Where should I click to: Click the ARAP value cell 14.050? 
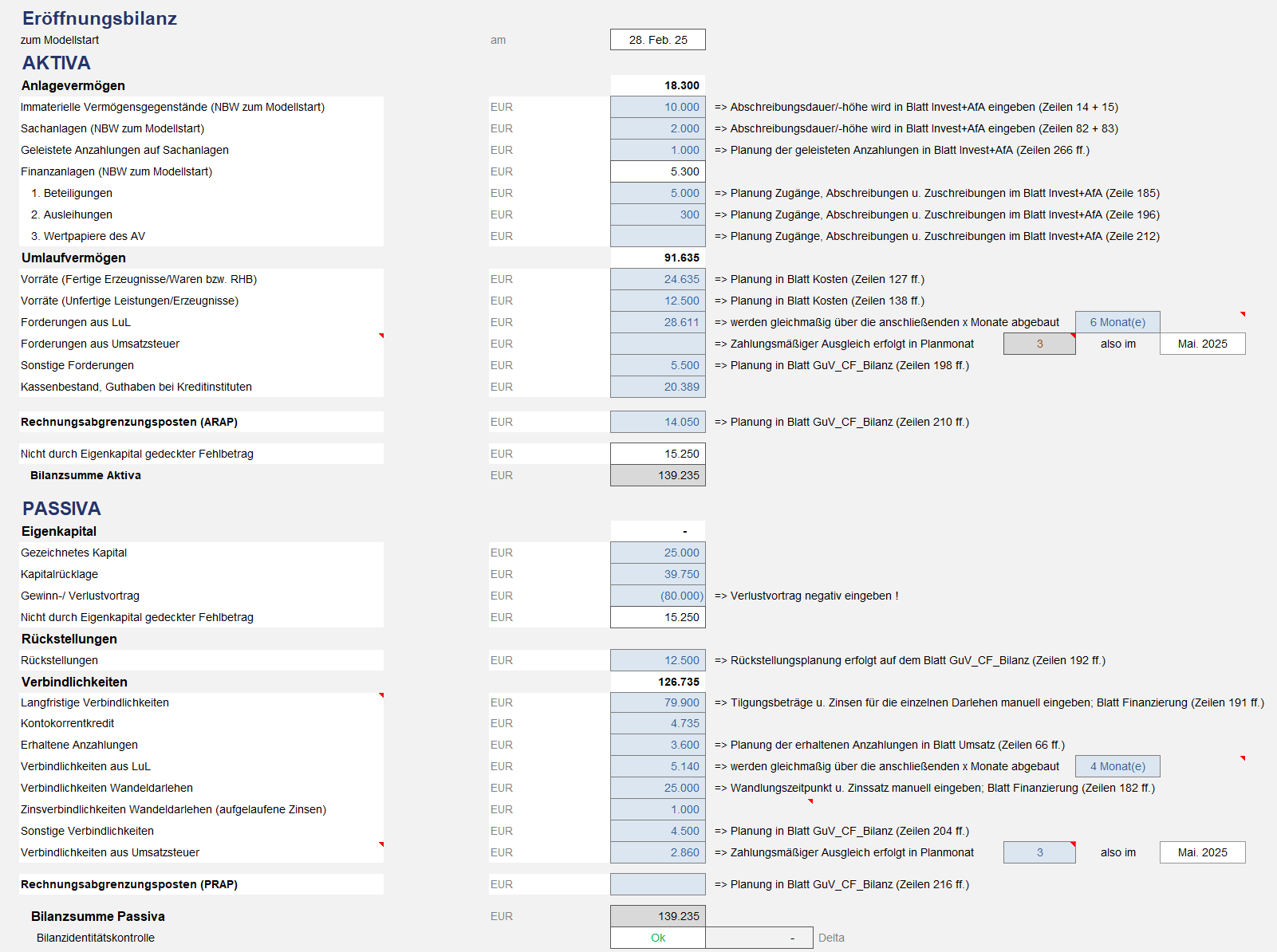(x=658, y=422)
